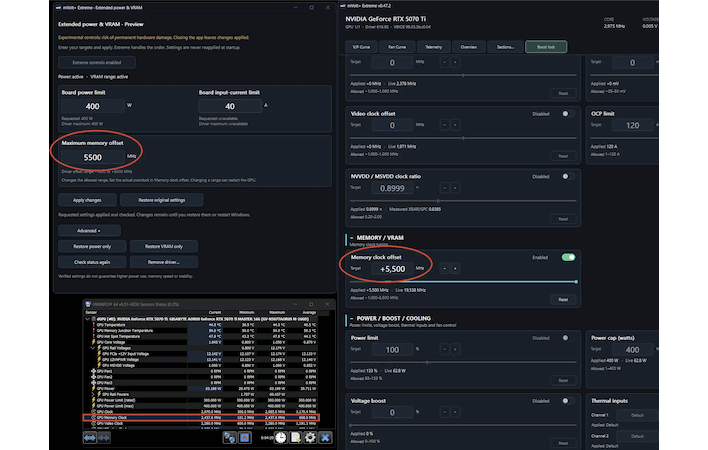Screen dimensions: 708x450
Task: Click the Memory clock offset slider handle
Action: pyautogui.click(x=576, y=282)
